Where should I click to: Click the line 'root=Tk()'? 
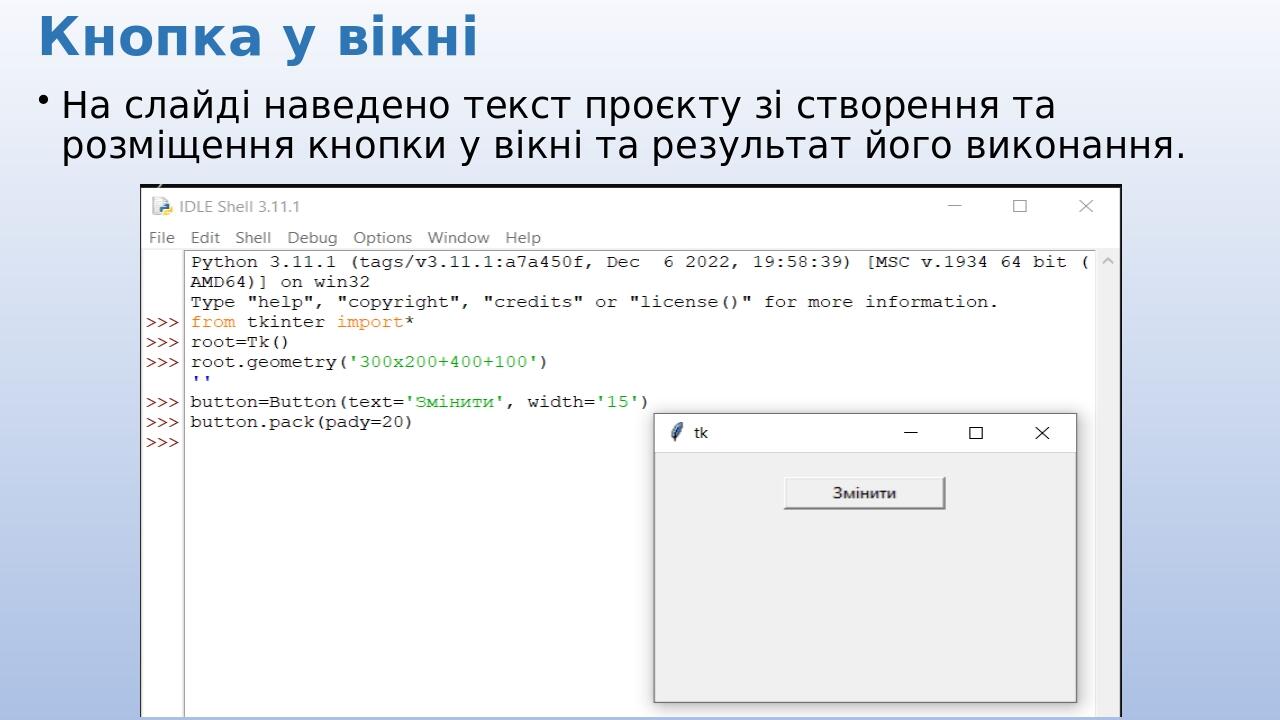point(240,342)
